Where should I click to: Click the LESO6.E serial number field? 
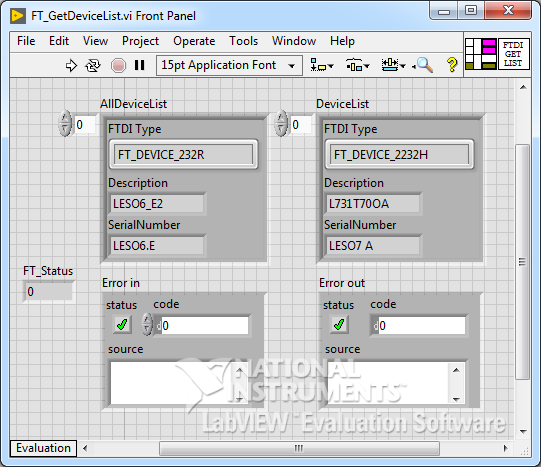[157, 246]
